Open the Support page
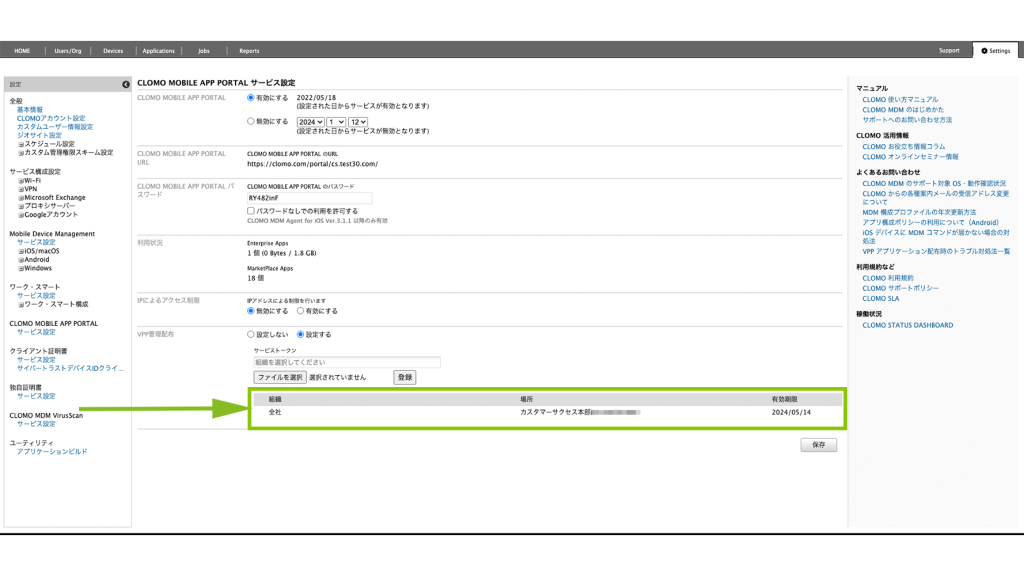Viewport: 1024px width, 576px height. [x=949, y=50]
